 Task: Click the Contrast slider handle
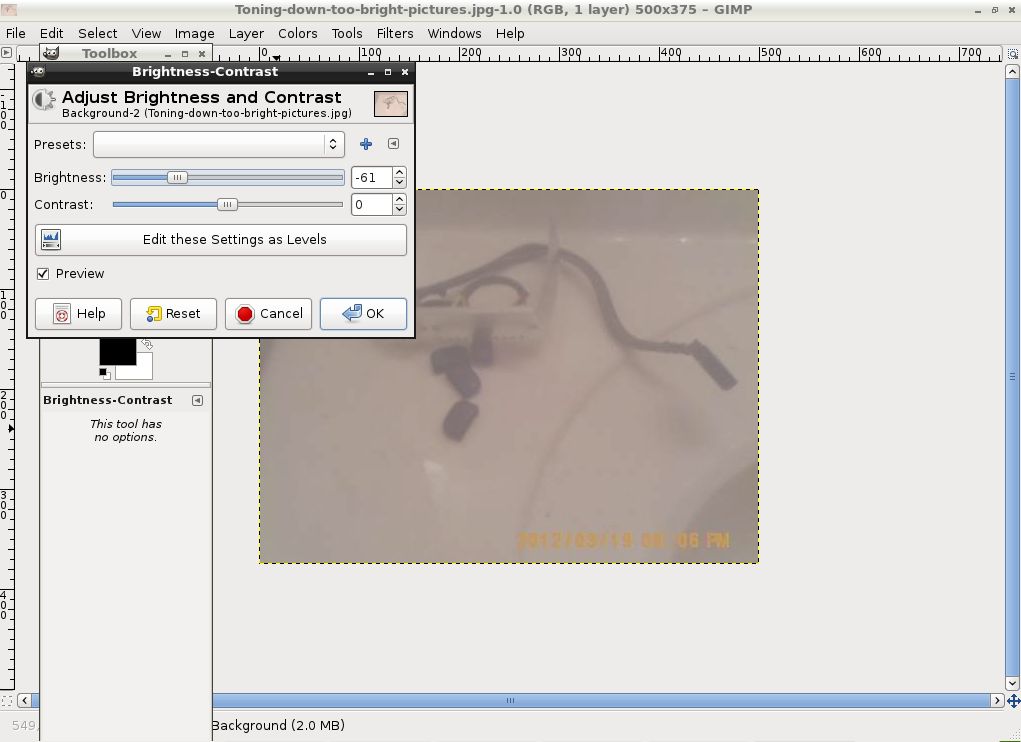pos(227,204)
